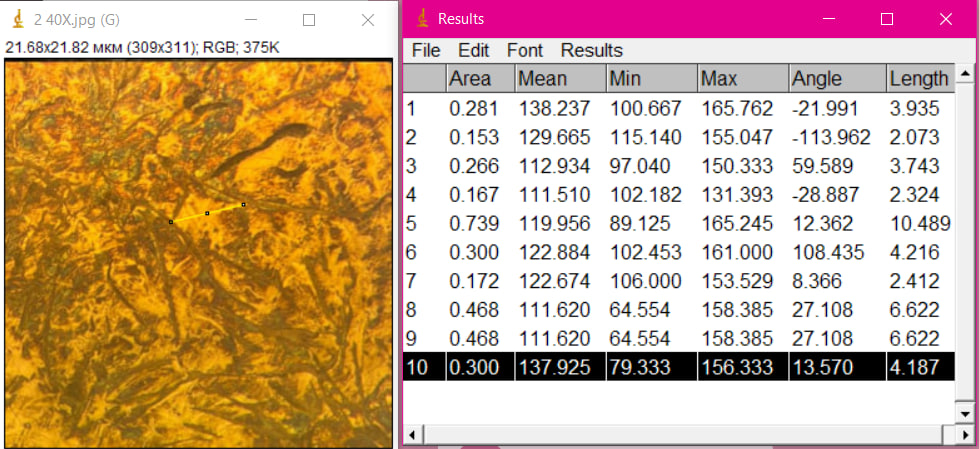Click the Angle value 13.570

pos(822,367)
